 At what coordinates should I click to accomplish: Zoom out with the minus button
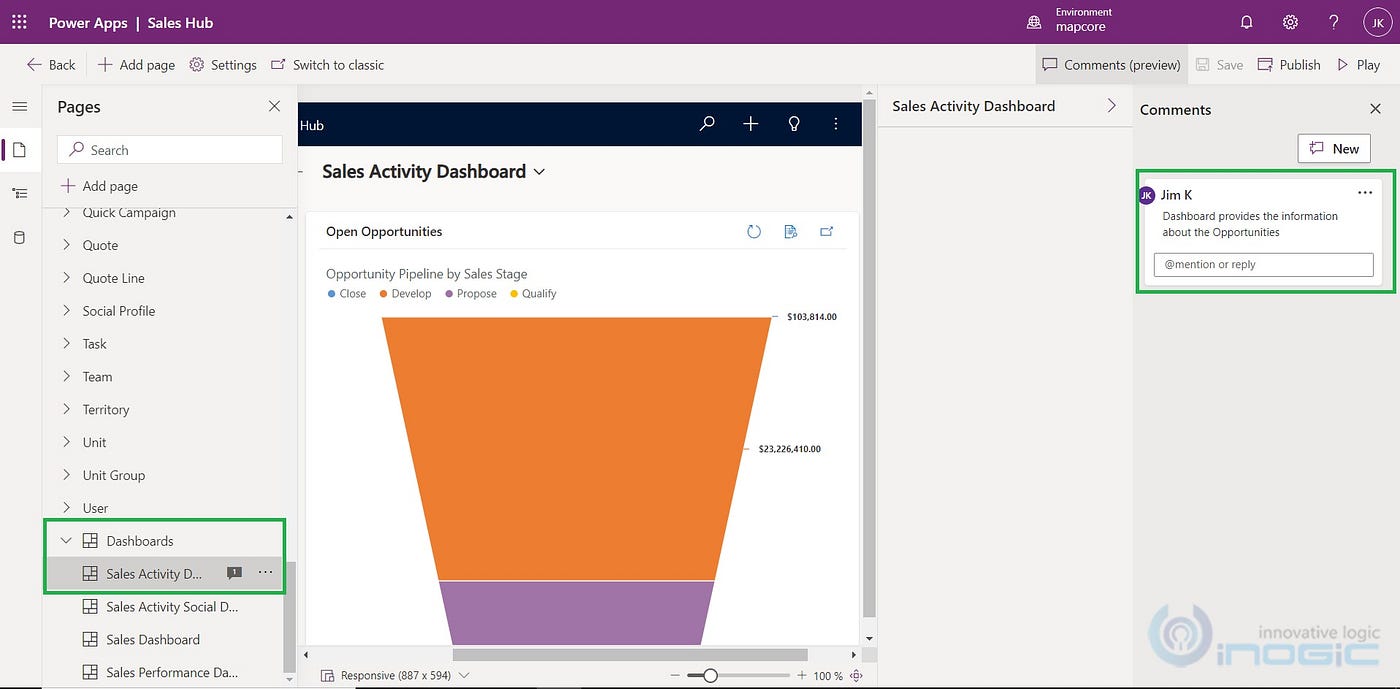(x=677, y=676)
